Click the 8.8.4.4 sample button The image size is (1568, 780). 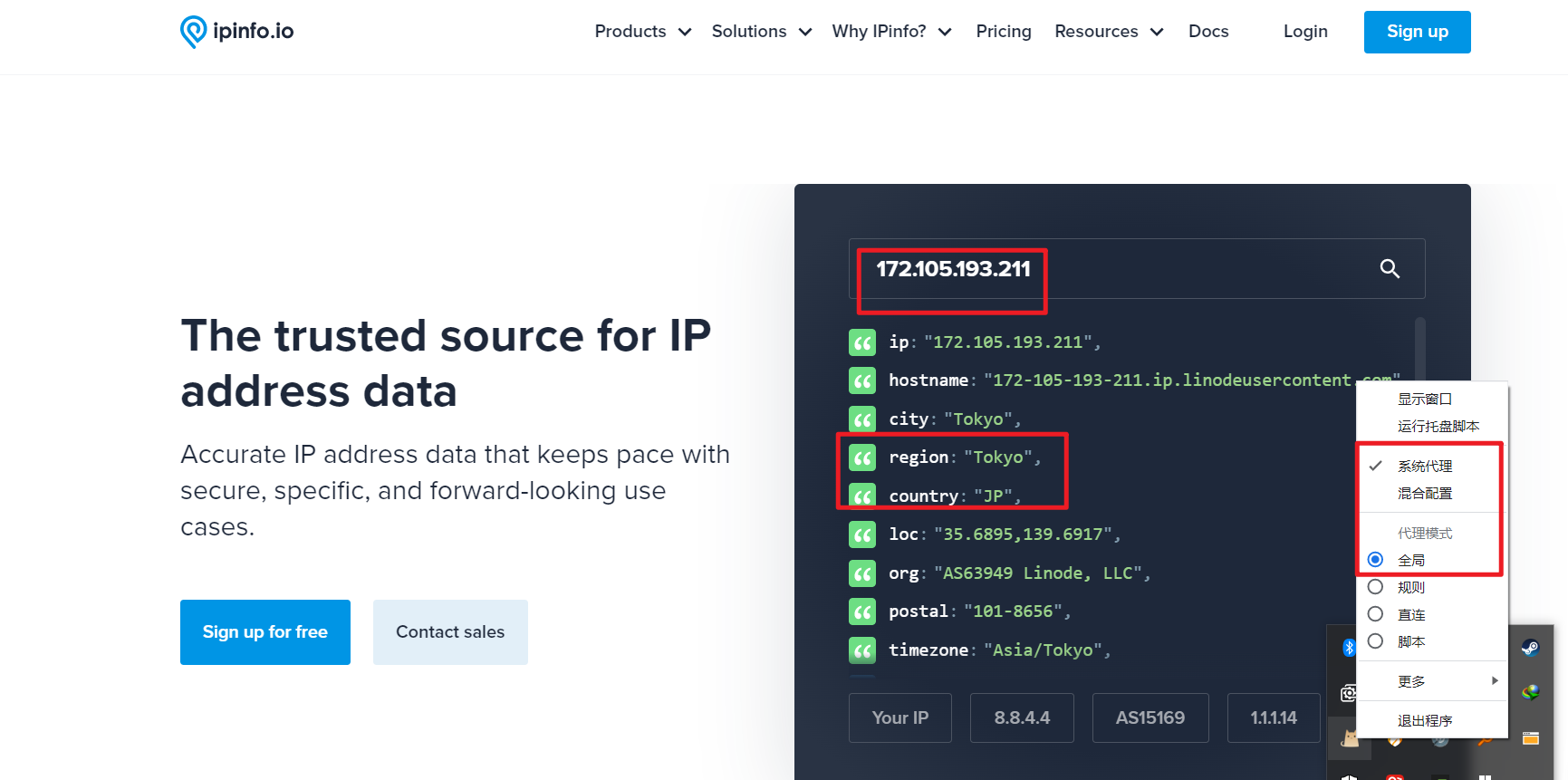click(1022, 717)
